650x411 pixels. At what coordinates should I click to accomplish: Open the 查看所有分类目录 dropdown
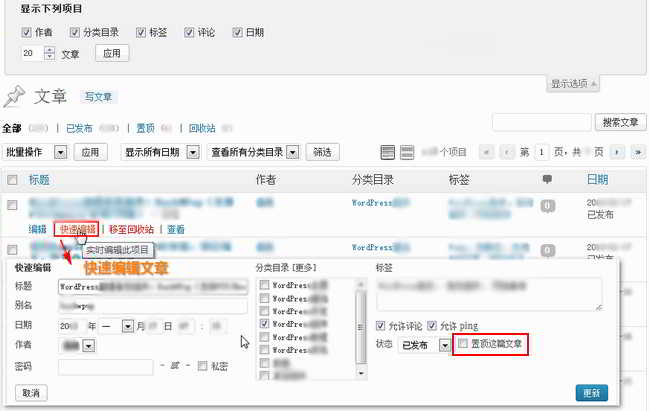[253, 152]
